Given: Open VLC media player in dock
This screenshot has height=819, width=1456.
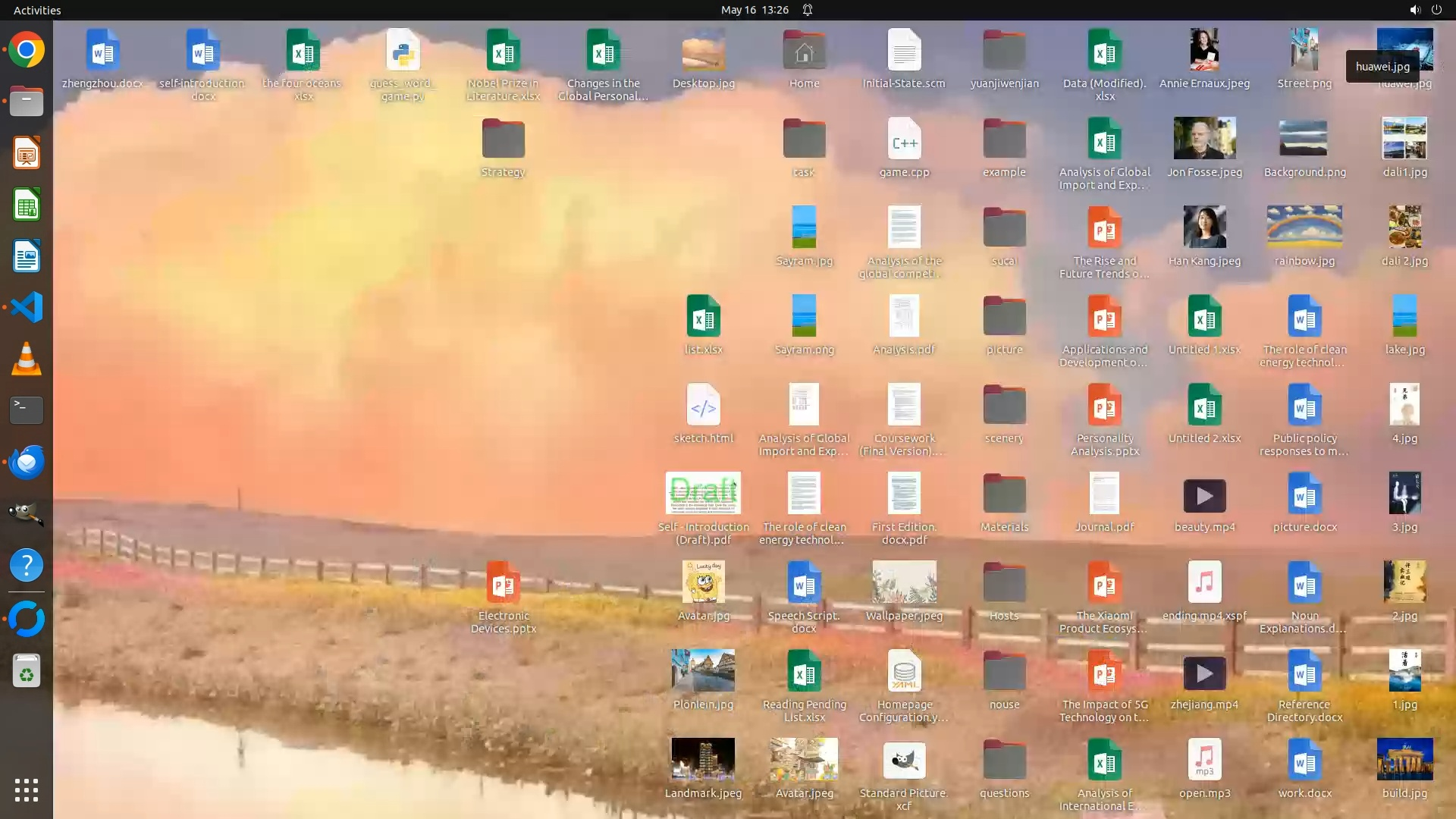Looking at the screenshot, I should pyautogui.click(x=27, y=359).
